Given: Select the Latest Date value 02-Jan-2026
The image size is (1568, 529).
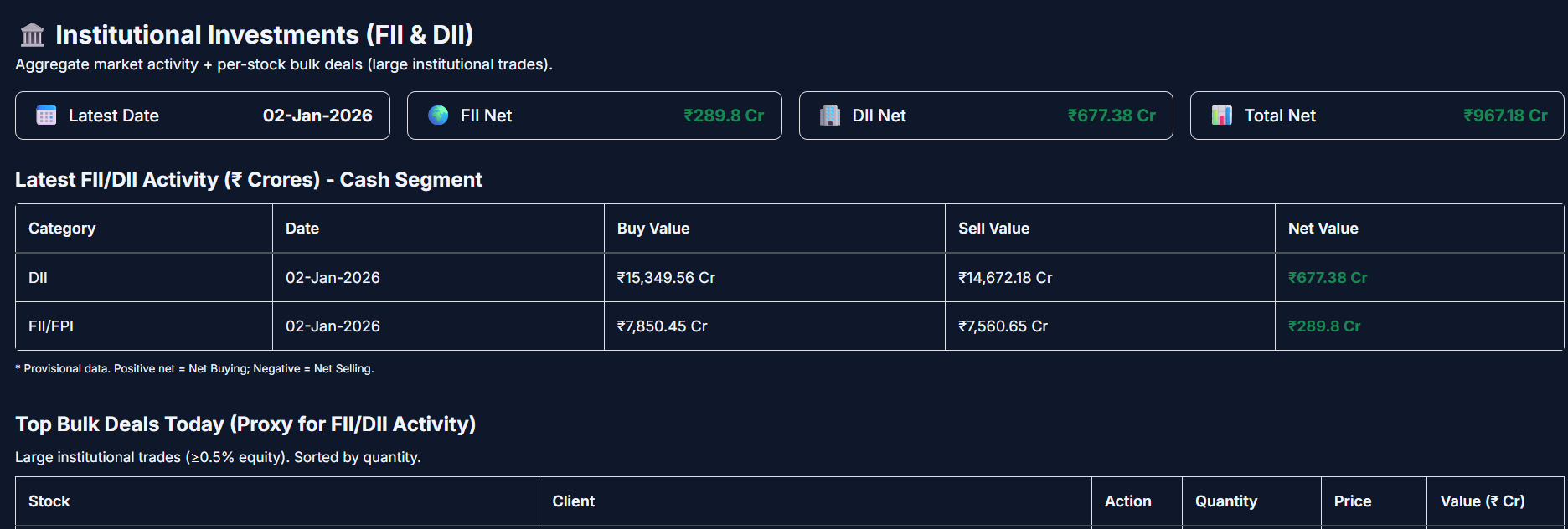Looking at the screenshot, I should [317, 116].
